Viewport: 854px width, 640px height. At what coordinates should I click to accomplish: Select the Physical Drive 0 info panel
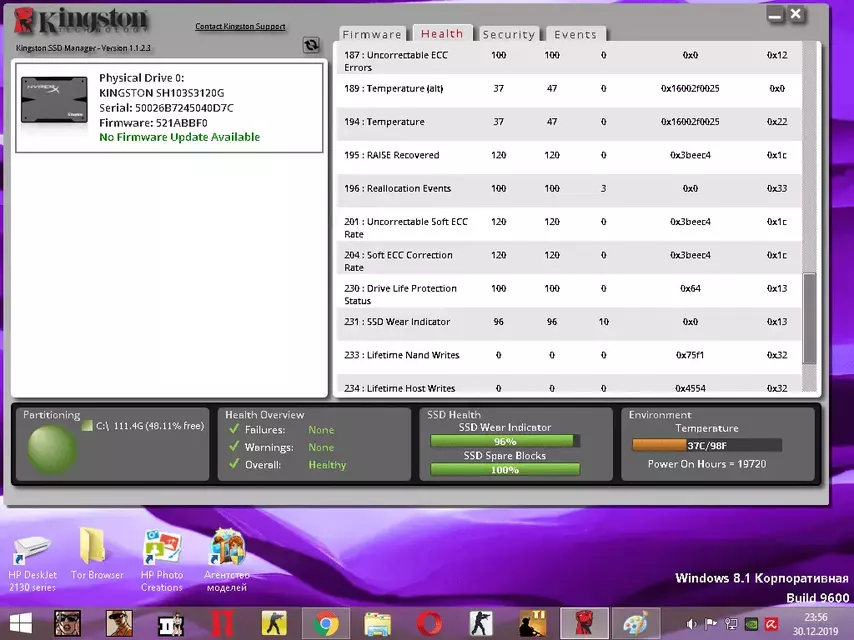[169, 107]
